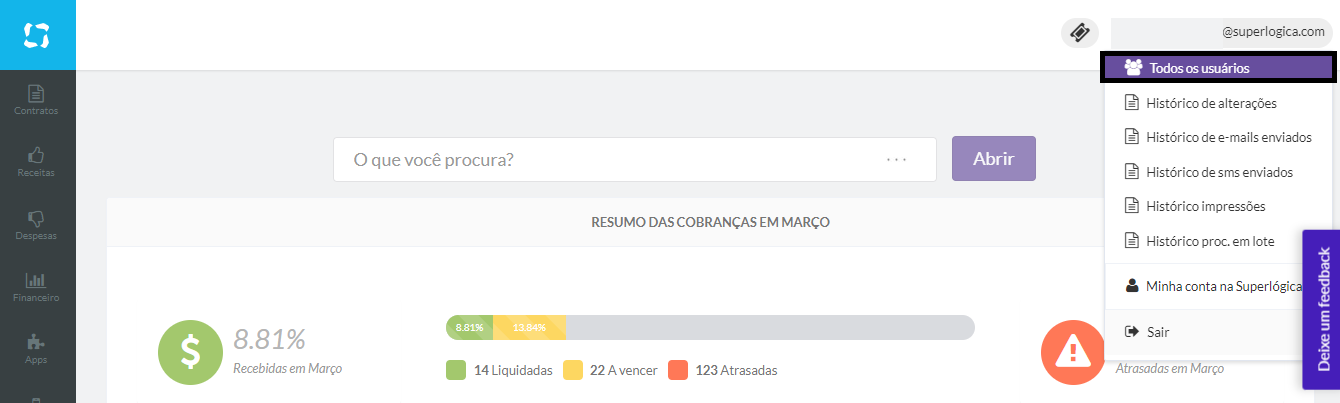Open Contratos in the sidebar

[x=37, y=99]
